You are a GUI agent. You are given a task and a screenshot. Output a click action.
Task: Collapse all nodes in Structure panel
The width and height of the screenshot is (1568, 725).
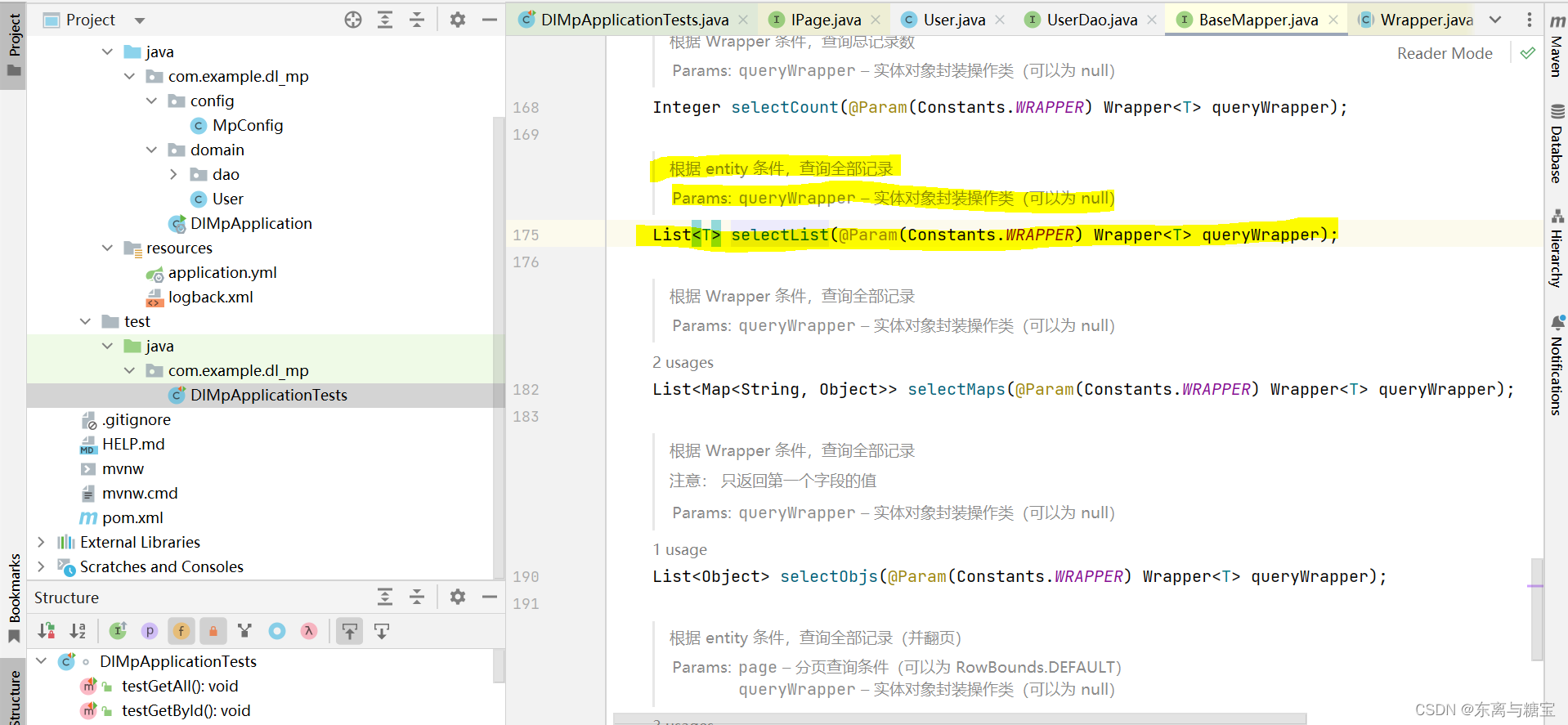pyautogui.click(x=417, y=597)
